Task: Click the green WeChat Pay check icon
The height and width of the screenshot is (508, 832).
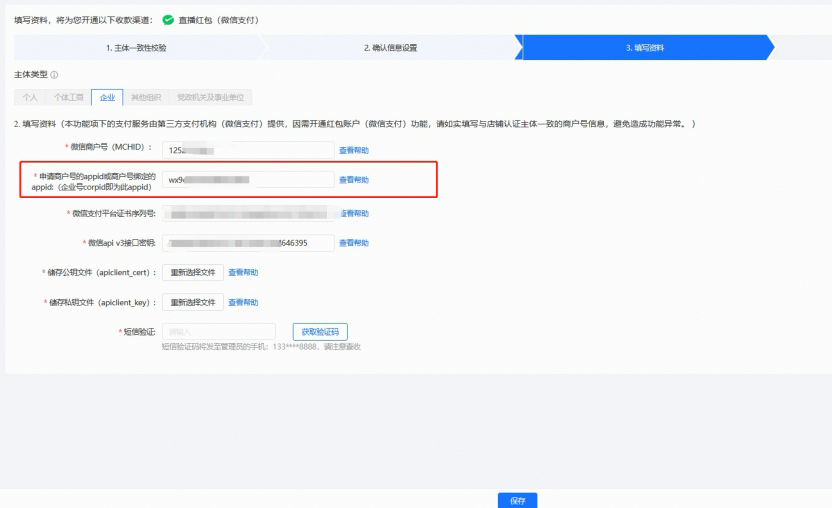Action: (x=168, y=20)
